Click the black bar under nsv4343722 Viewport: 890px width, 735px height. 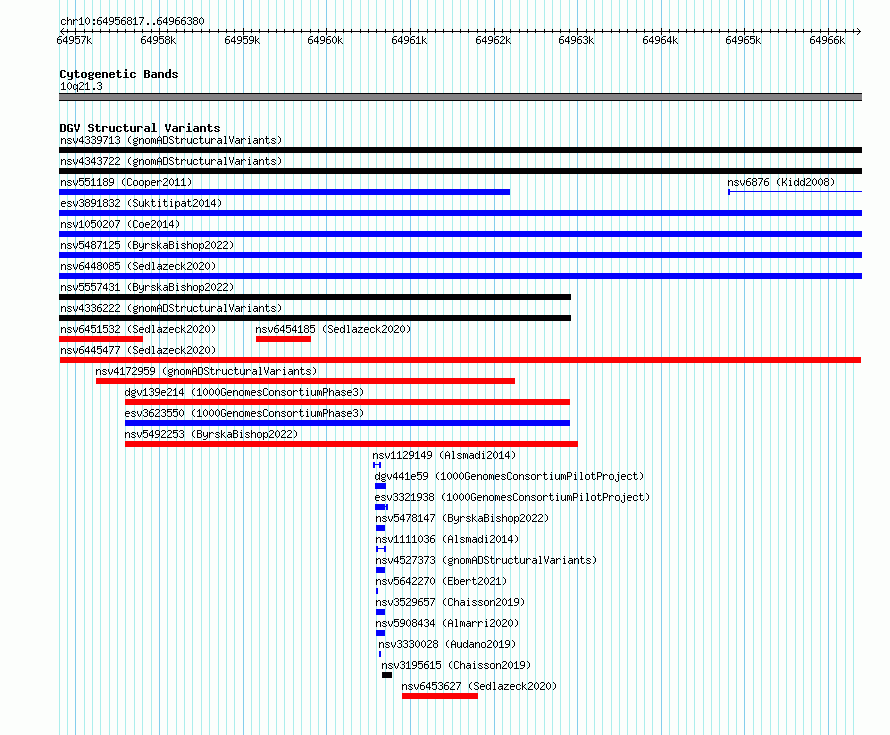[x=460, y=171]
